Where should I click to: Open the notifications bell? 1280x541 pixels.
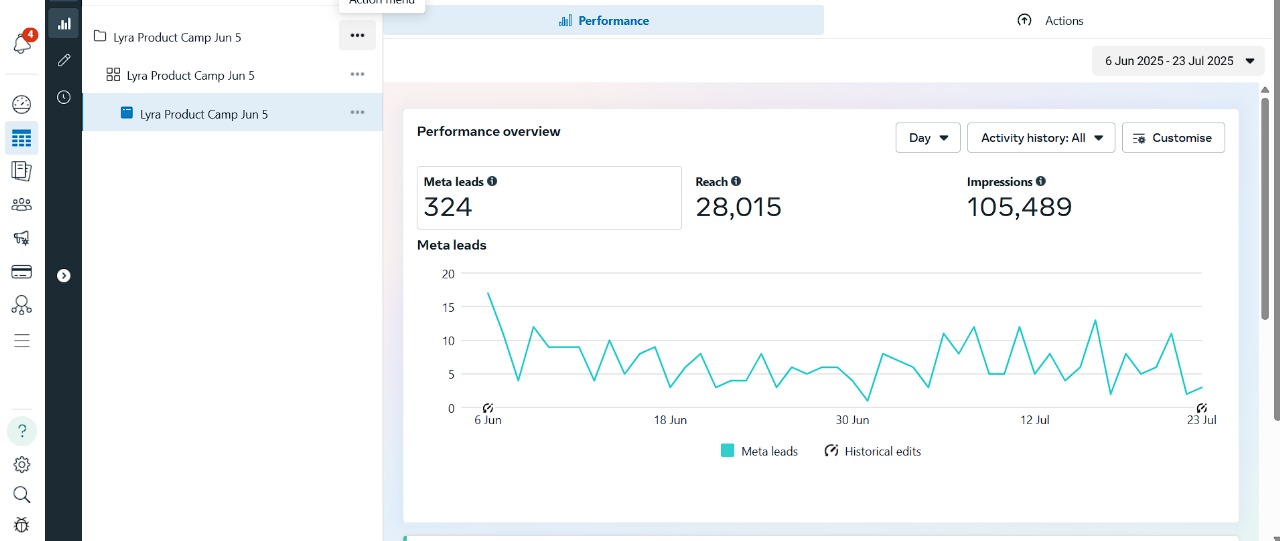click(22, 44)
